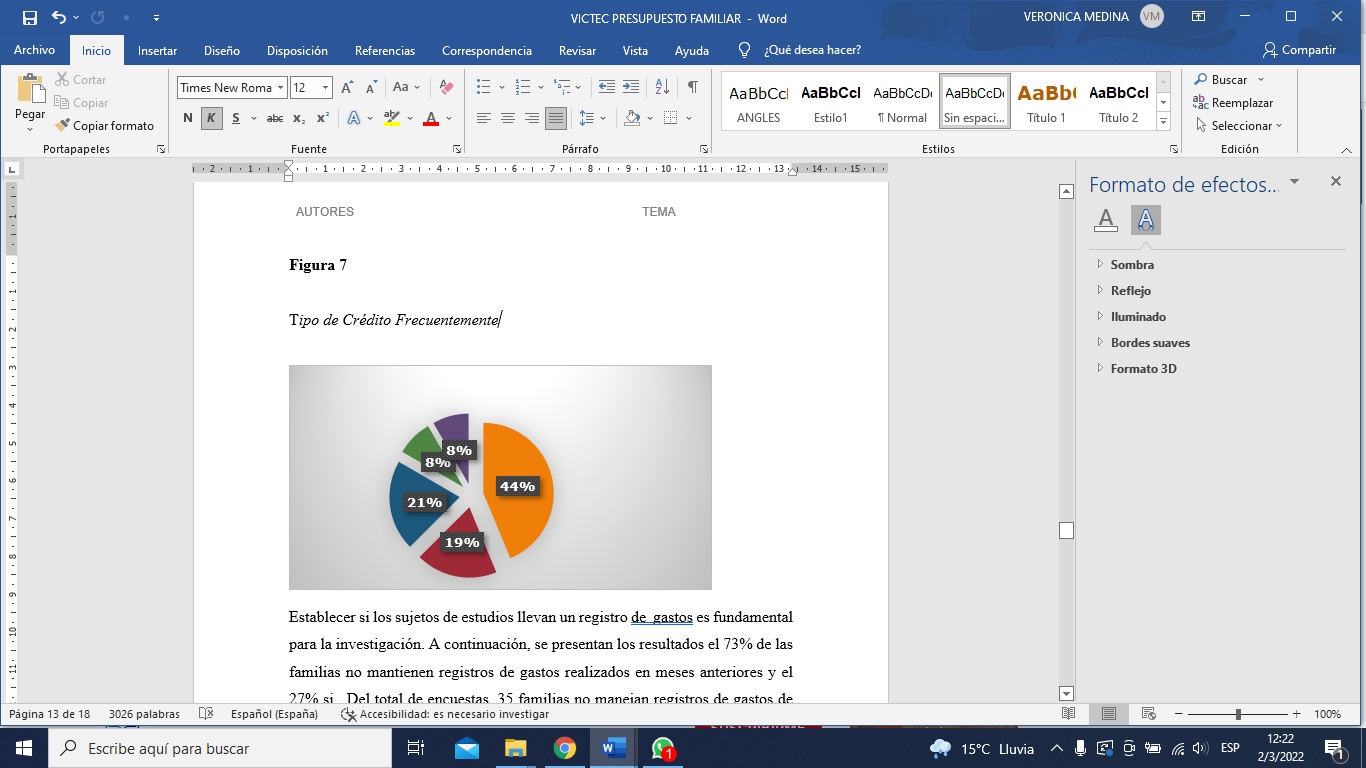Click the numbered list icon
The image size is (1366, 768).
[523, 87]
